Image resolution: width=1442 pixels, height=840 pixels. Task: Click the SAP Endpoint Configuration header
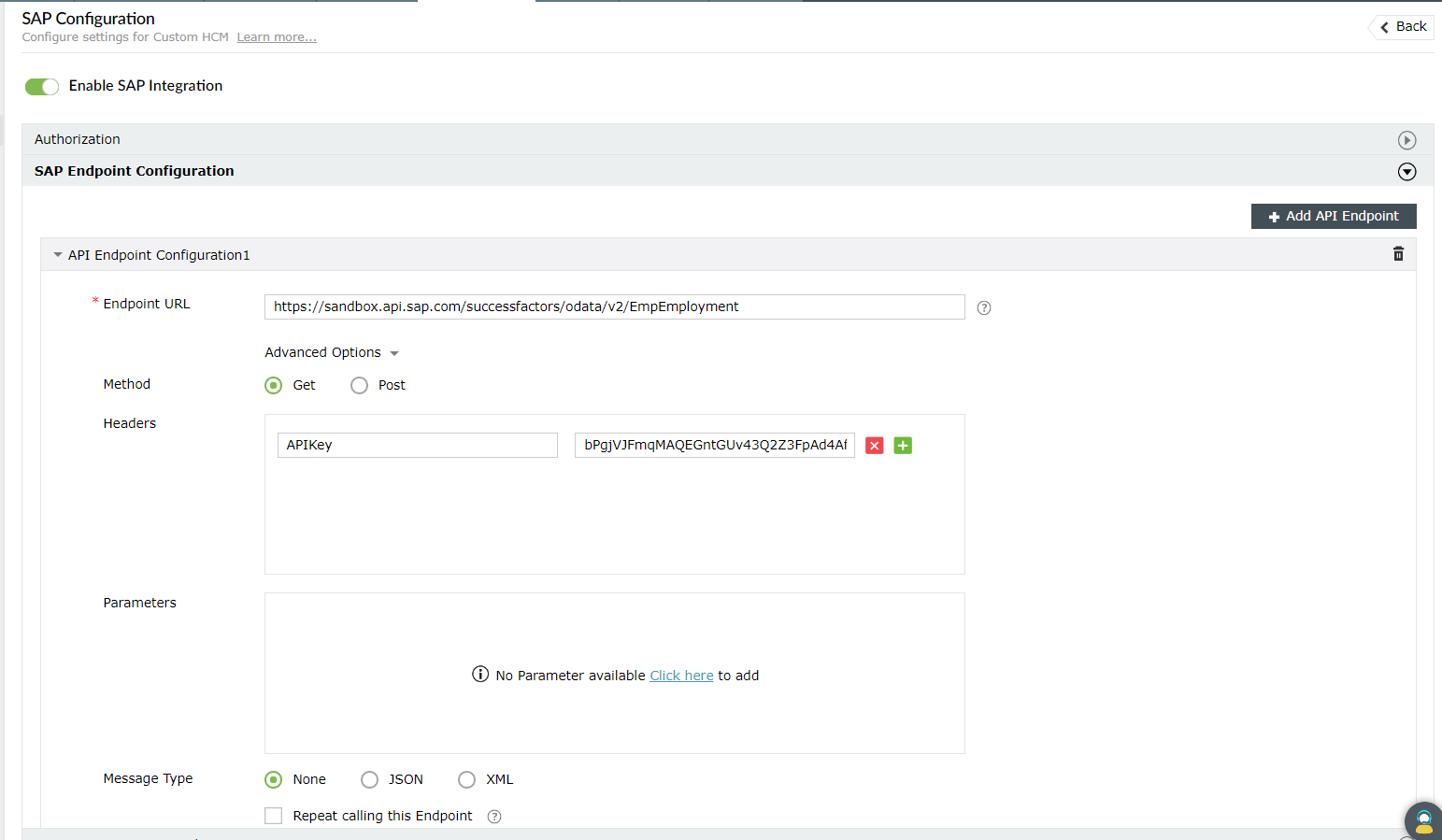point(728,171)
